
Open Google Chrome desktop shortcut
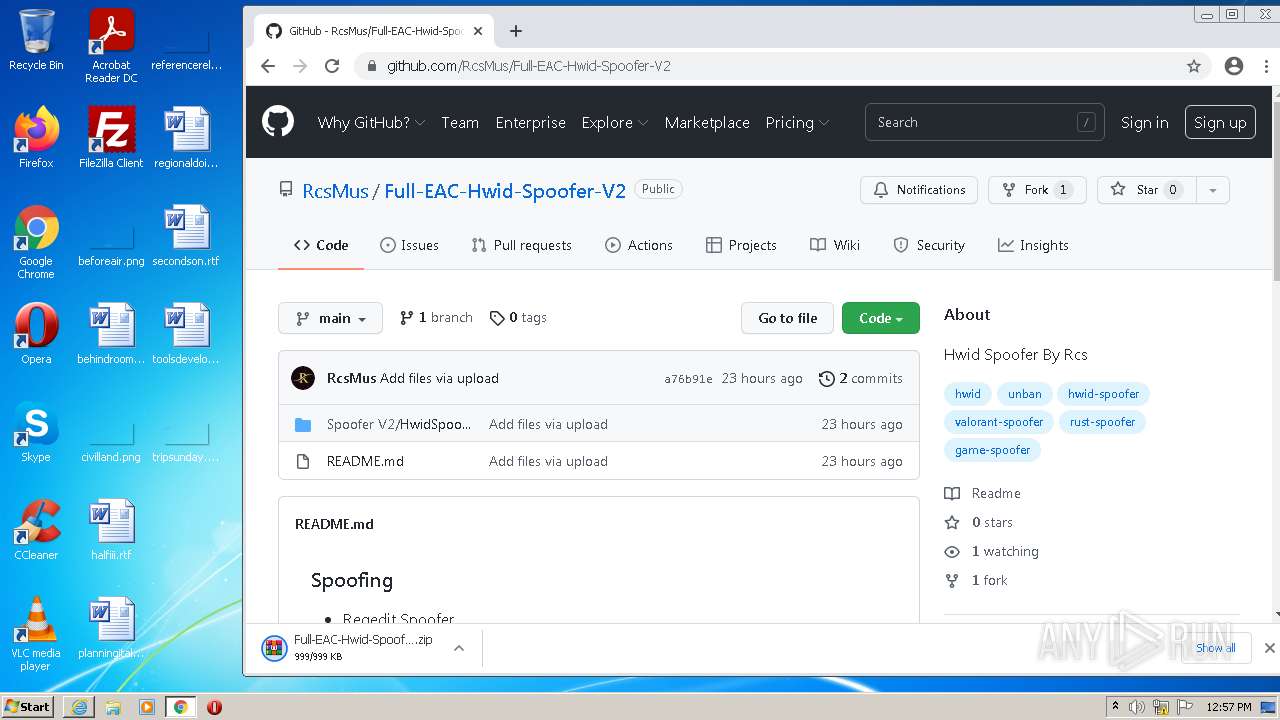tap(36, 243)
